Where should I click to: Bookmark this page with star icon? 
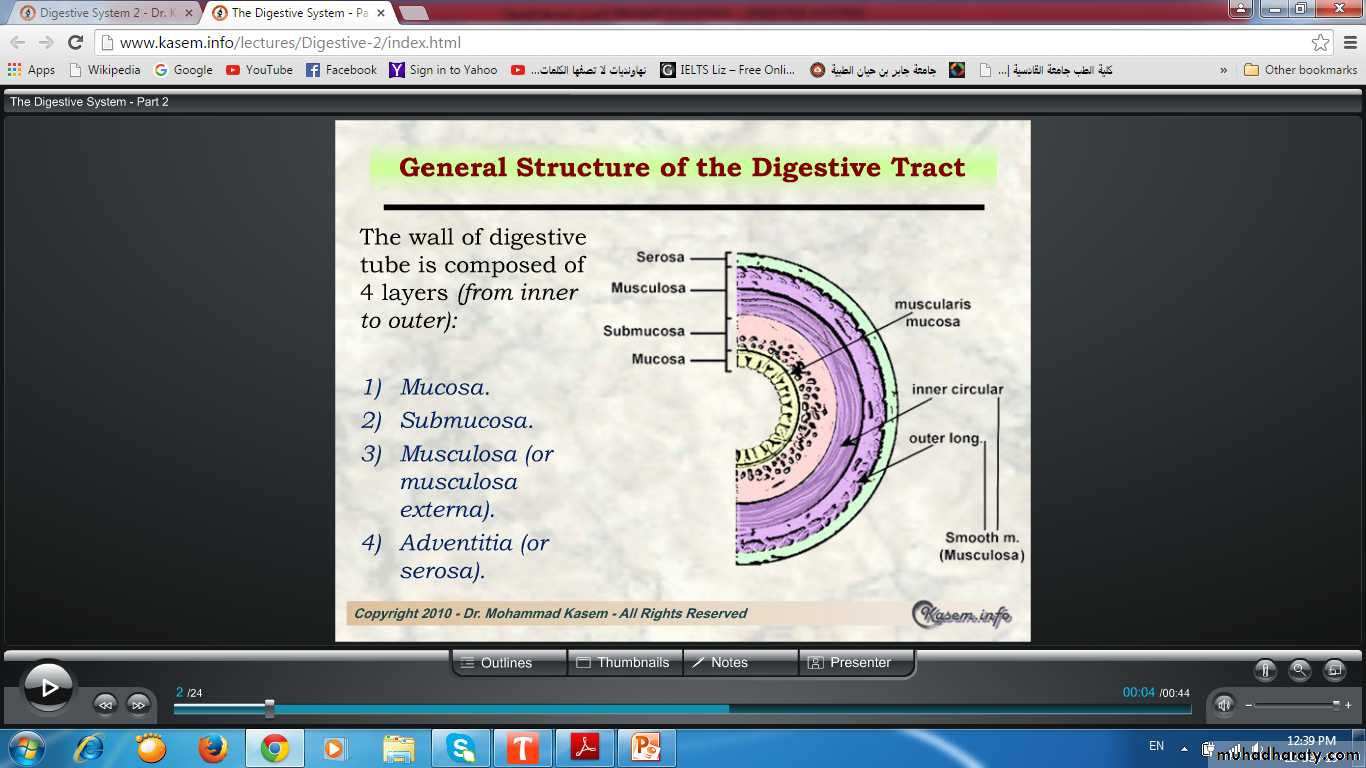(1320, 43)
